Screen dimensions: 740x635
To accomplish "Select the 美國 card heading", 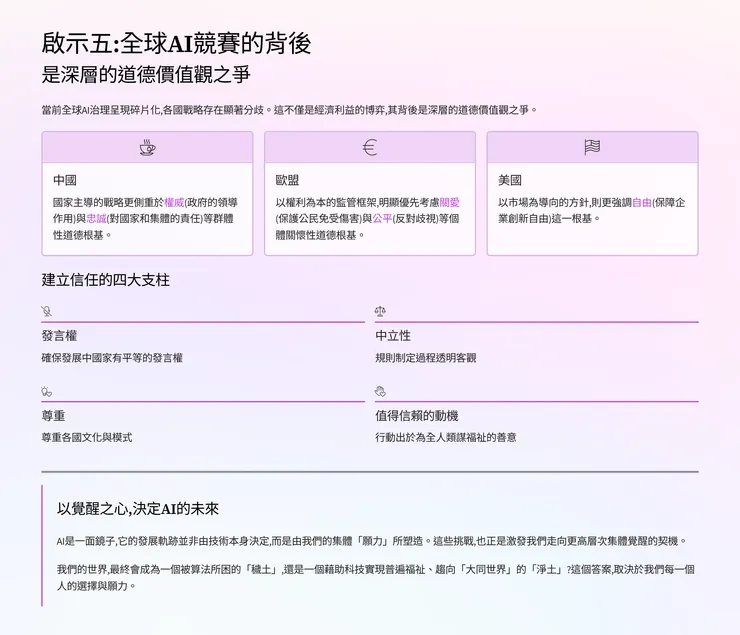I will pyautogui.click(x=510, y=180).
